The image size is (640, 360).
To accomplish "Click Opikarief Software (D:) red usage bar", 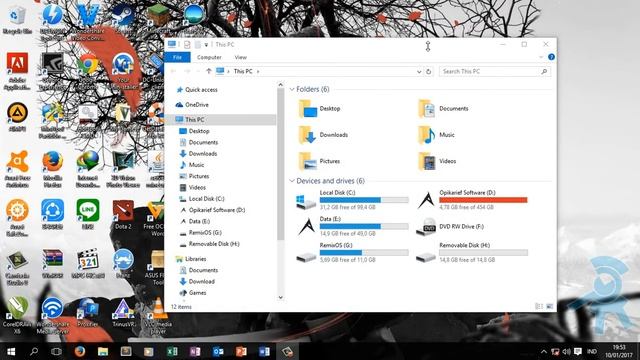I will [483, 200].
